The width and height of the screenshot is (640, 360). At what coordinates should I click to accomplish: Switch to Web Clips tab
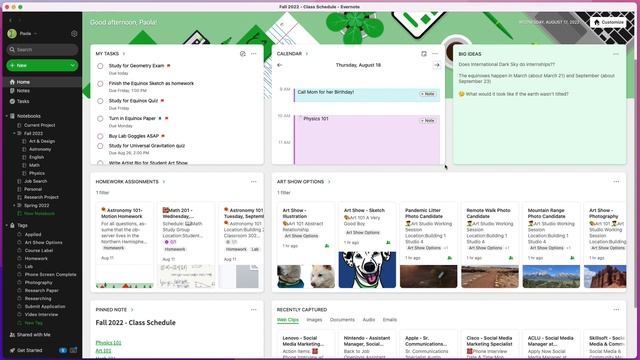tap(288, 320)
